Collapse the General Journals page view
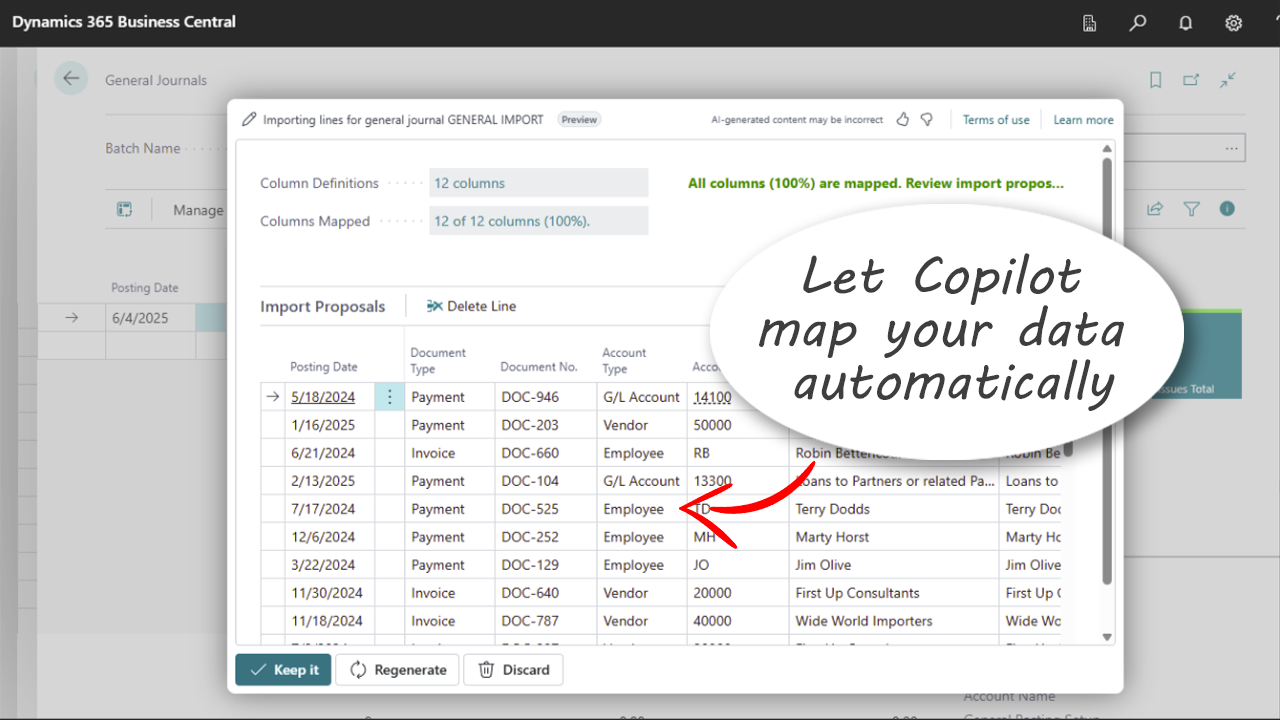The image size is (1280, 720). pos(1228,80)
